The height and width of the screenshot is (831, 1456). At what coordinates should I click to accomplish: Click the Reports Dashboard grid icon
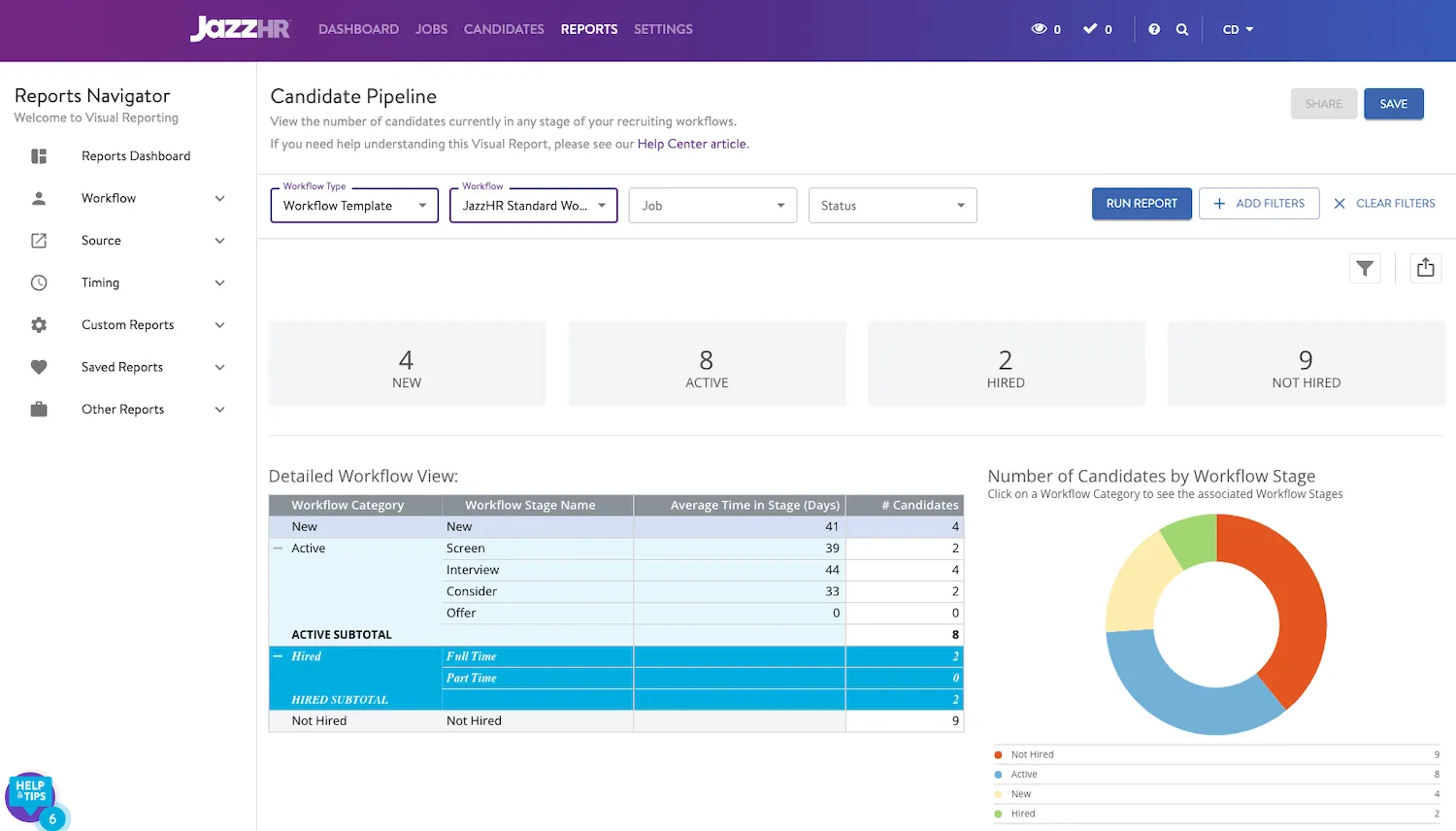(39, 156)
